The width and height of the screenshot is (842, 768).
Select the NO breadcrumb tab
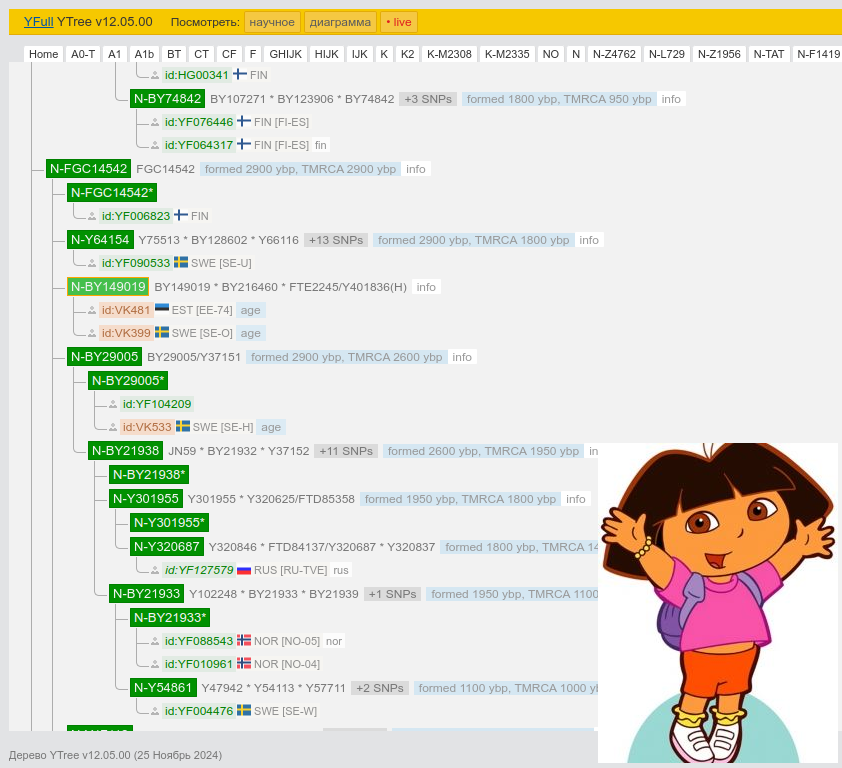pos(550,54)
